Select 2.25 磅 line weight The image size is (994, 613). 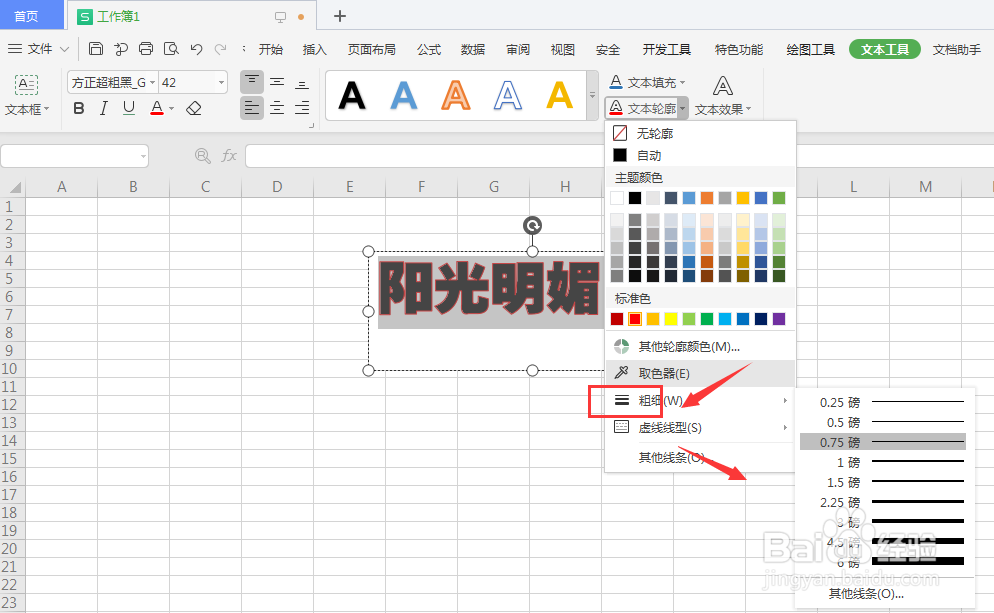coord(883,502)
